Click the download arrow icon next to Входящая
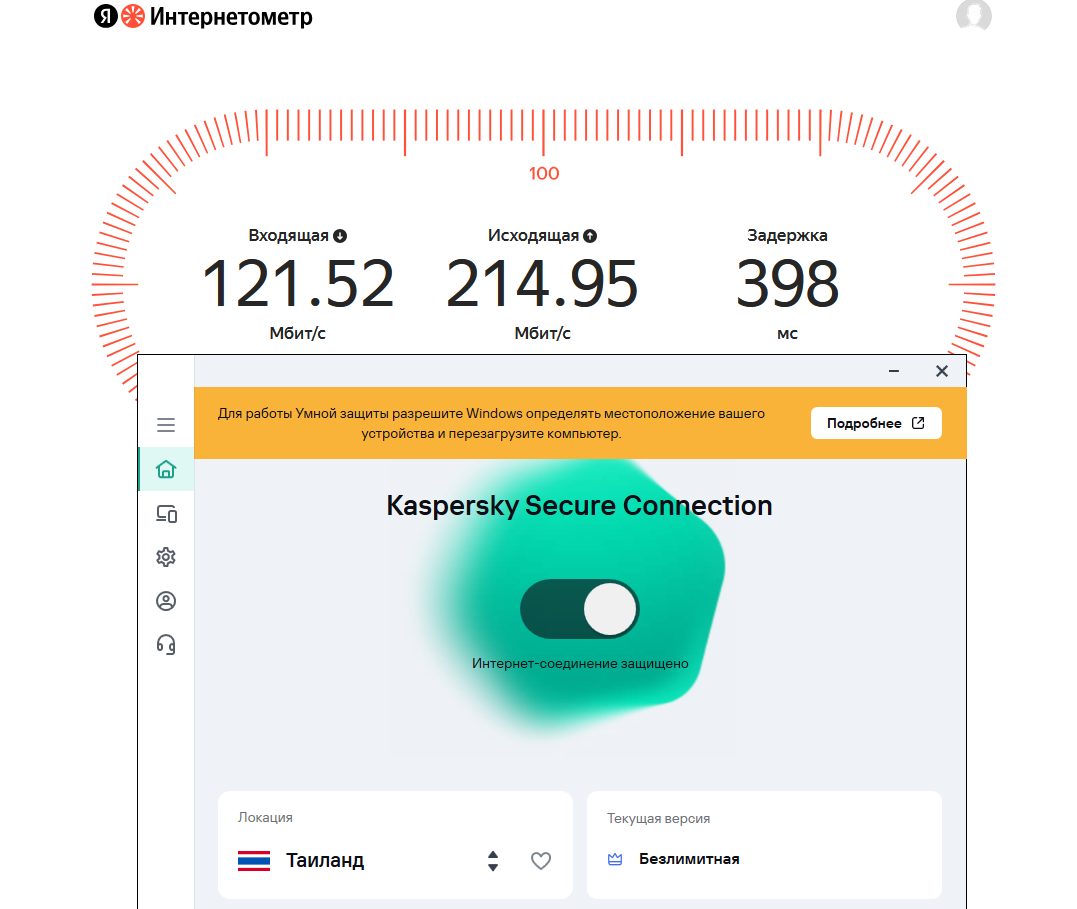 (x=340, y=236)
